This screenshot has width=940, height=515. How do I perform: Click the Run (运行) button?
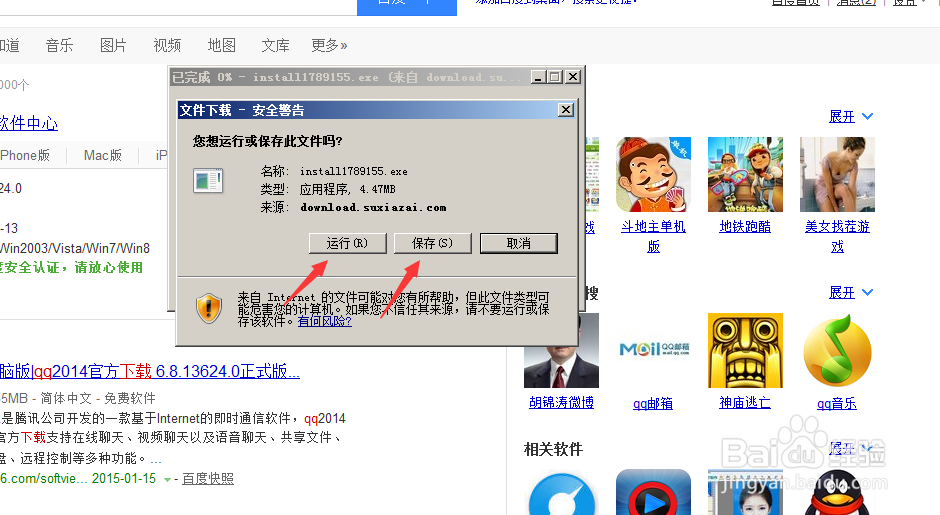click(x=348, y=243)
